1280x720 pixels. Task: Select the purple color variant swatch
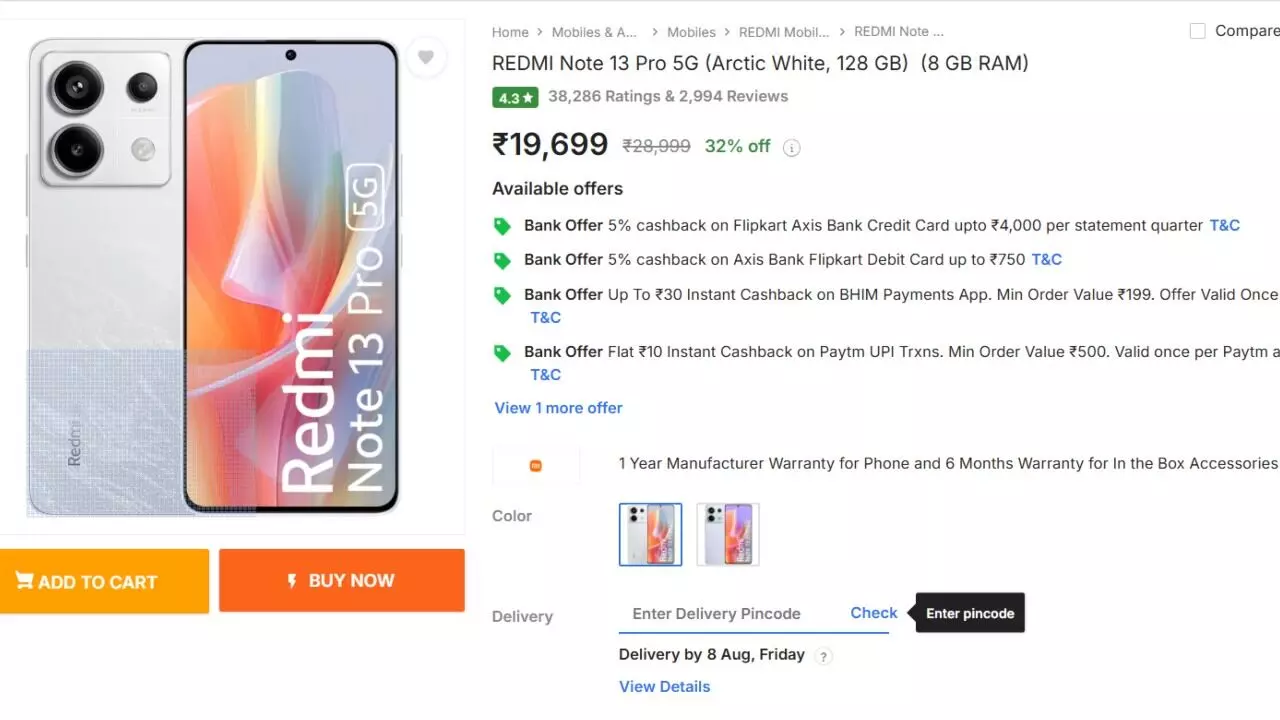tap(728, 534)
